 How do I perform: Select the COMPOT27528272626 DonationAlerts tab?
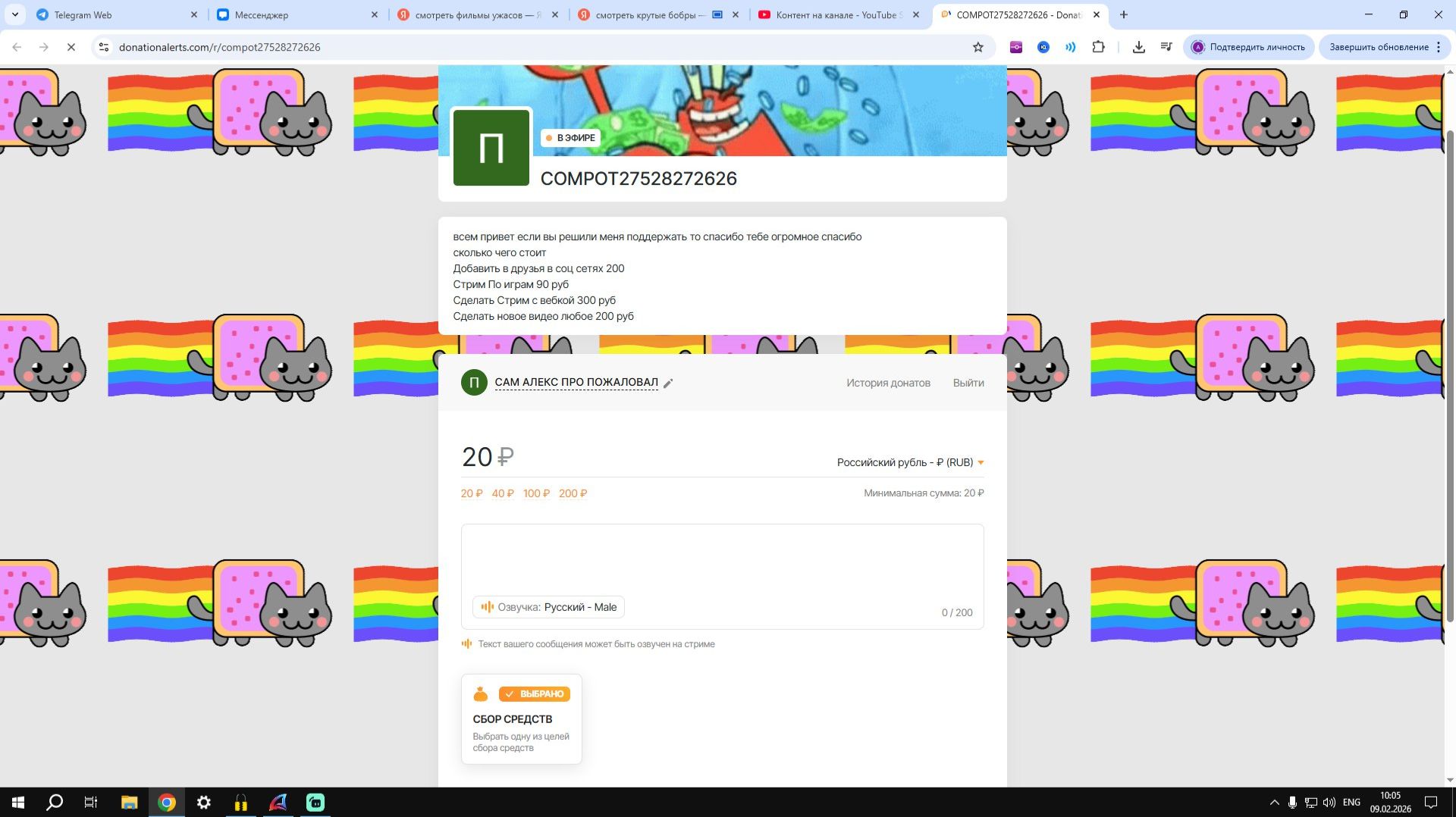point(1019,14)
